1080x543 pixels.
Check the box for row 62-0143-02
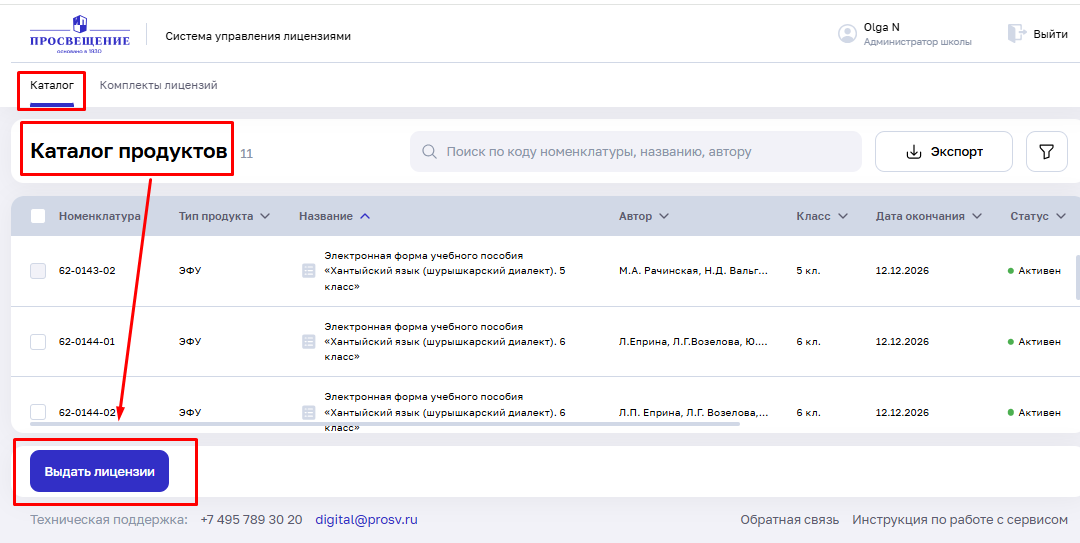(38, 271)
